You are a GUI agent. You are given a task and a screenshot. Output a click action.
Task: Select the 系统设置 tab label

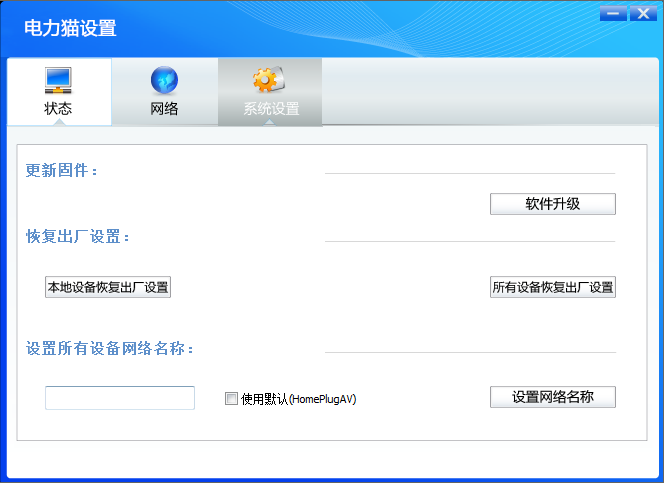pos(271,109)
